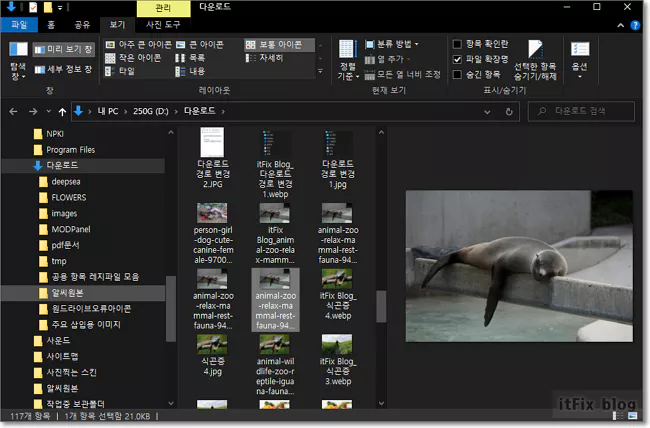This screenshot has width=650, height=428.
Task: Select Content (내용) layout
Action: (x=190, y=71)
